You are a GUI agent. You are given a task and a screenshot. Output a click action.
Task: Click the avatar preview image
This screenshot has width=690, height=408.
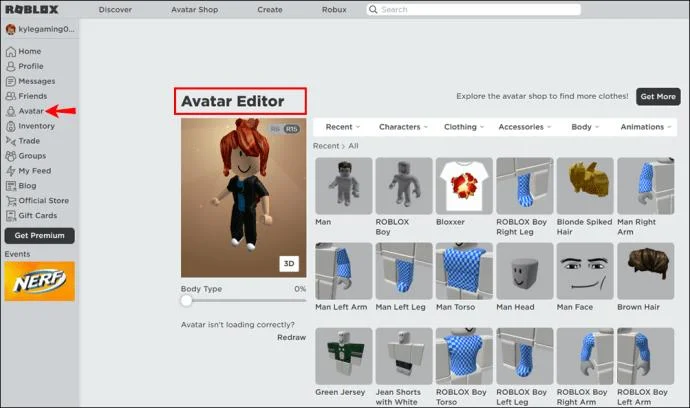click(x=243, y=198)
